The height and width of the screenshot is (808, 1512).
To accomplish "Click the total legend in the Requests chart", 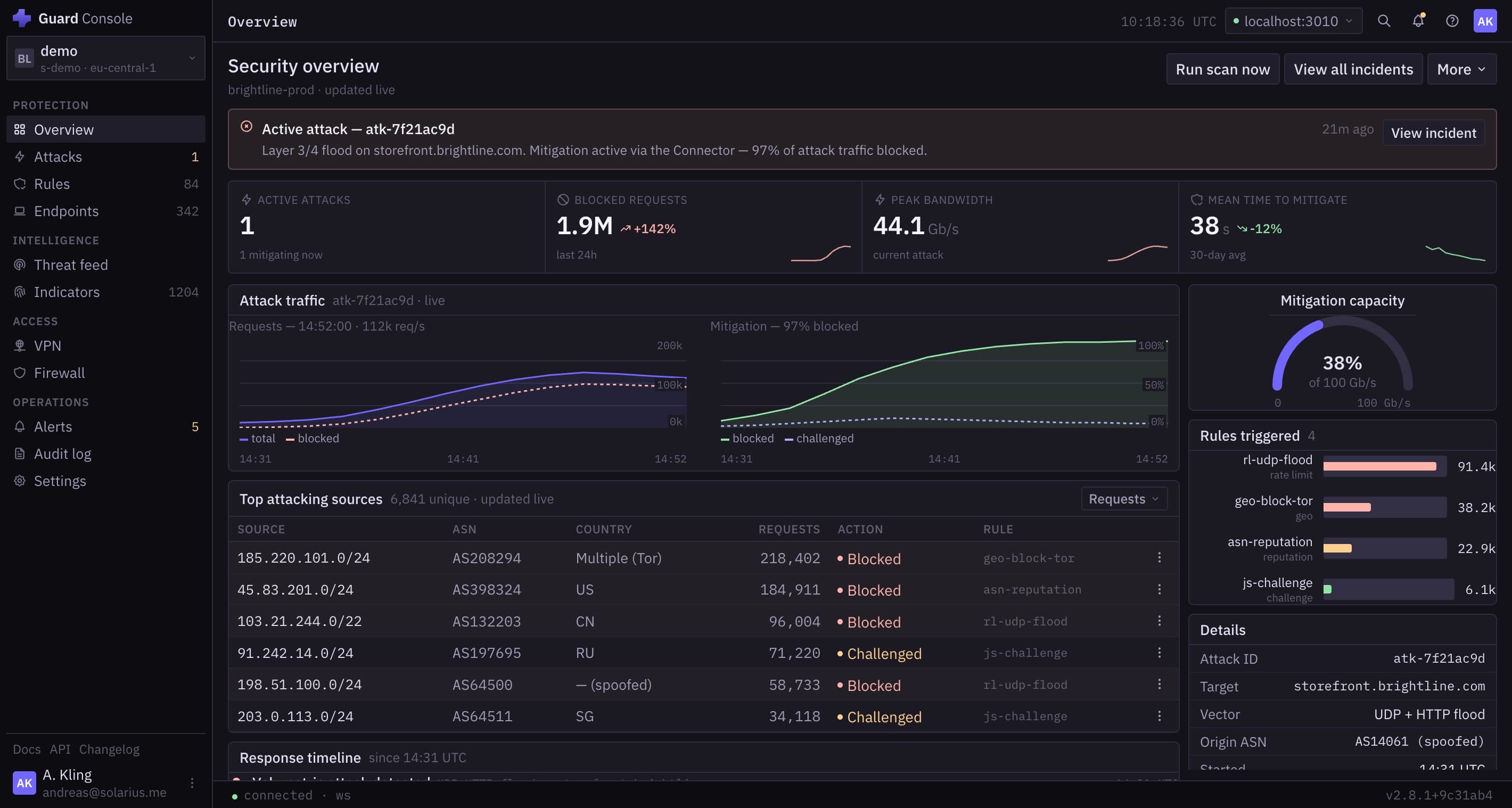I will (x=257, y=438).
